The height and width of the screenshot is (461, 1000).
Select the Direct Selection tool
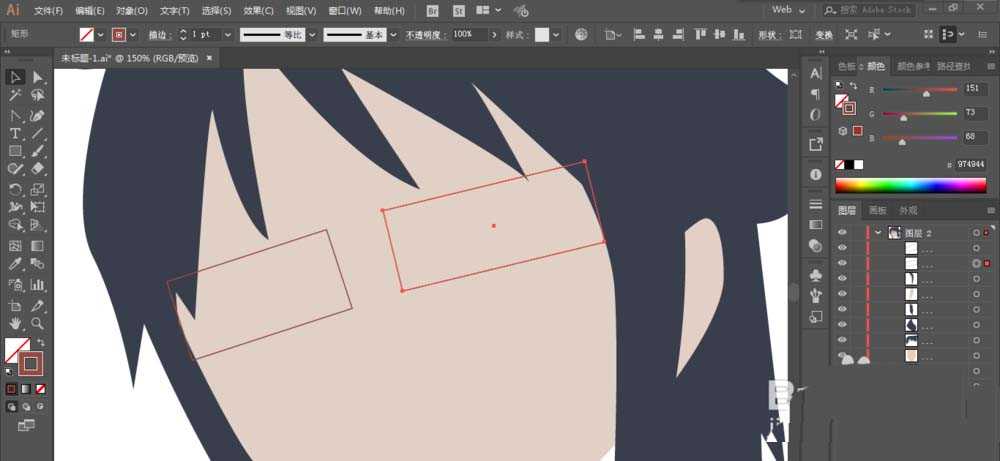pyautogui.click(x=38, y=77)
